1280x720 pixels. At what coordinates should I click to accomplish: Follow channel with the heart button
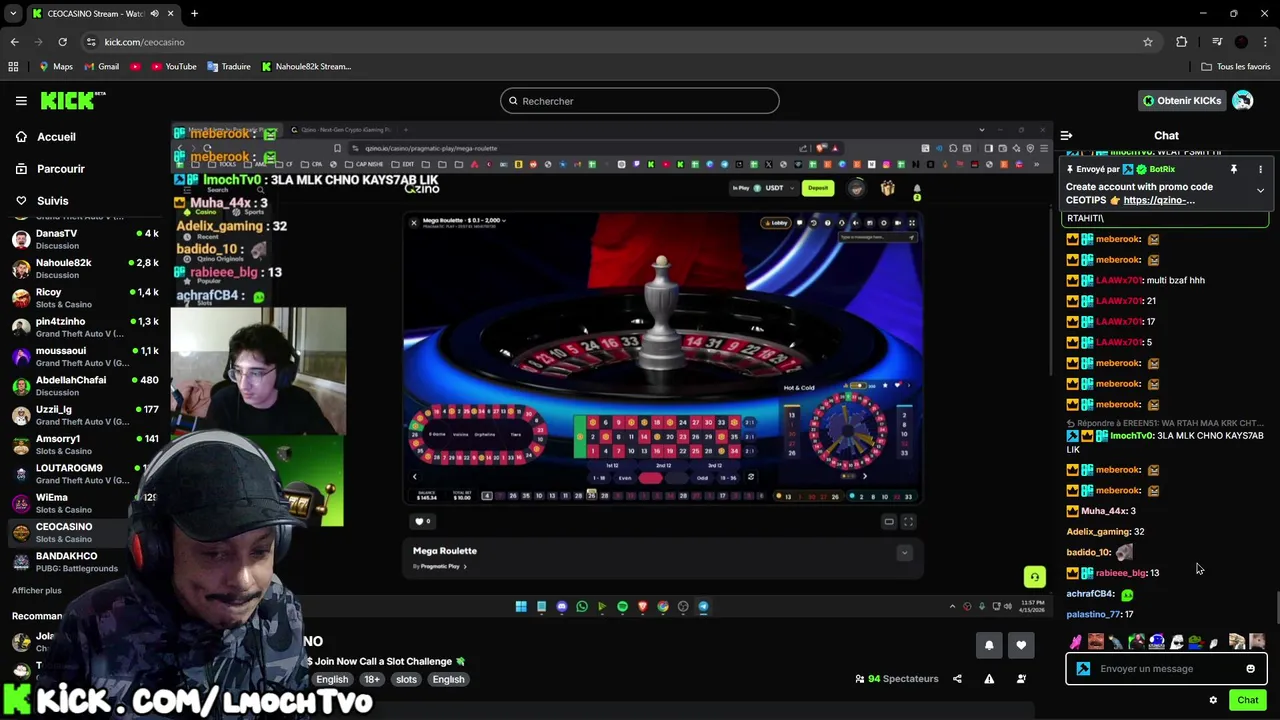pyautogui.click(x=1021, y=646)
